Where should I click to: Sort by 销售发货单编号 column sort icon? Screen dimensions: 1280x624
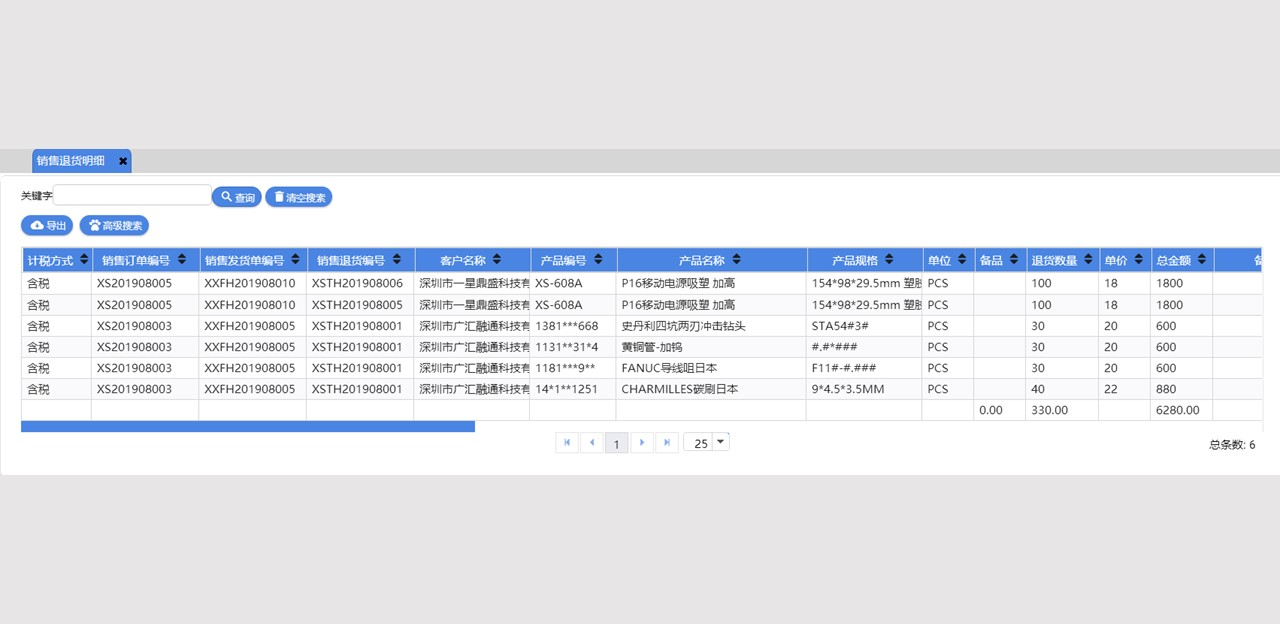click(295, 260)
